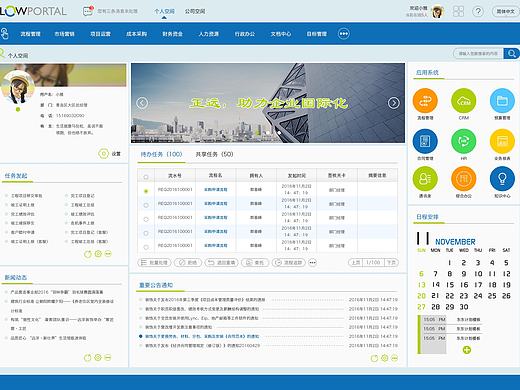The height and width of the screenshot is (390, 520).
Task: Refresh the 重要公告通知 panel
Action: click(374, 358)
